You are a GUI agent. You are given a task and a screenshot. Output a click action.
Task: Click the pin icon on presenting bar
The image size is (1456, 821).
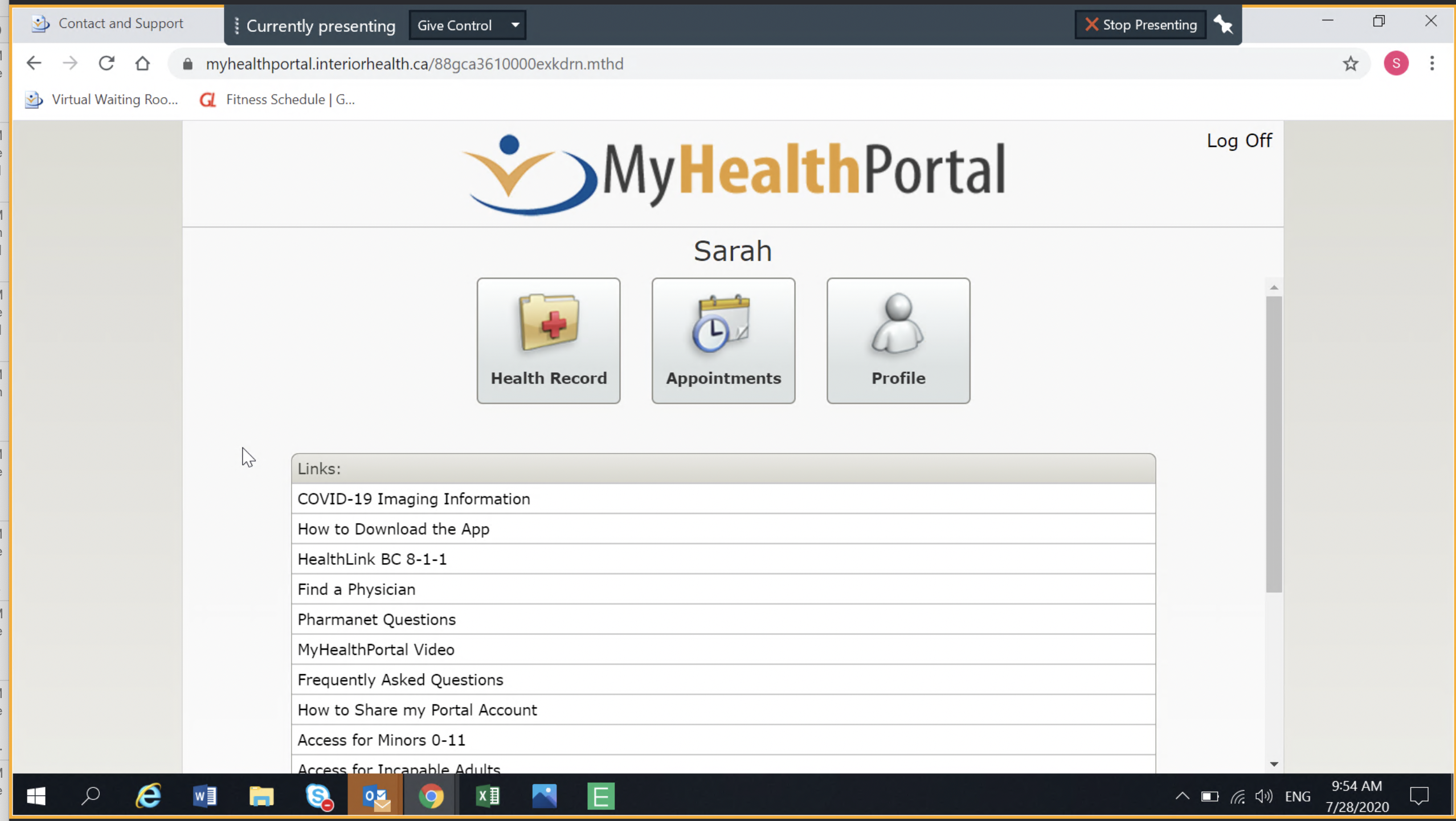coord(1223,25)
